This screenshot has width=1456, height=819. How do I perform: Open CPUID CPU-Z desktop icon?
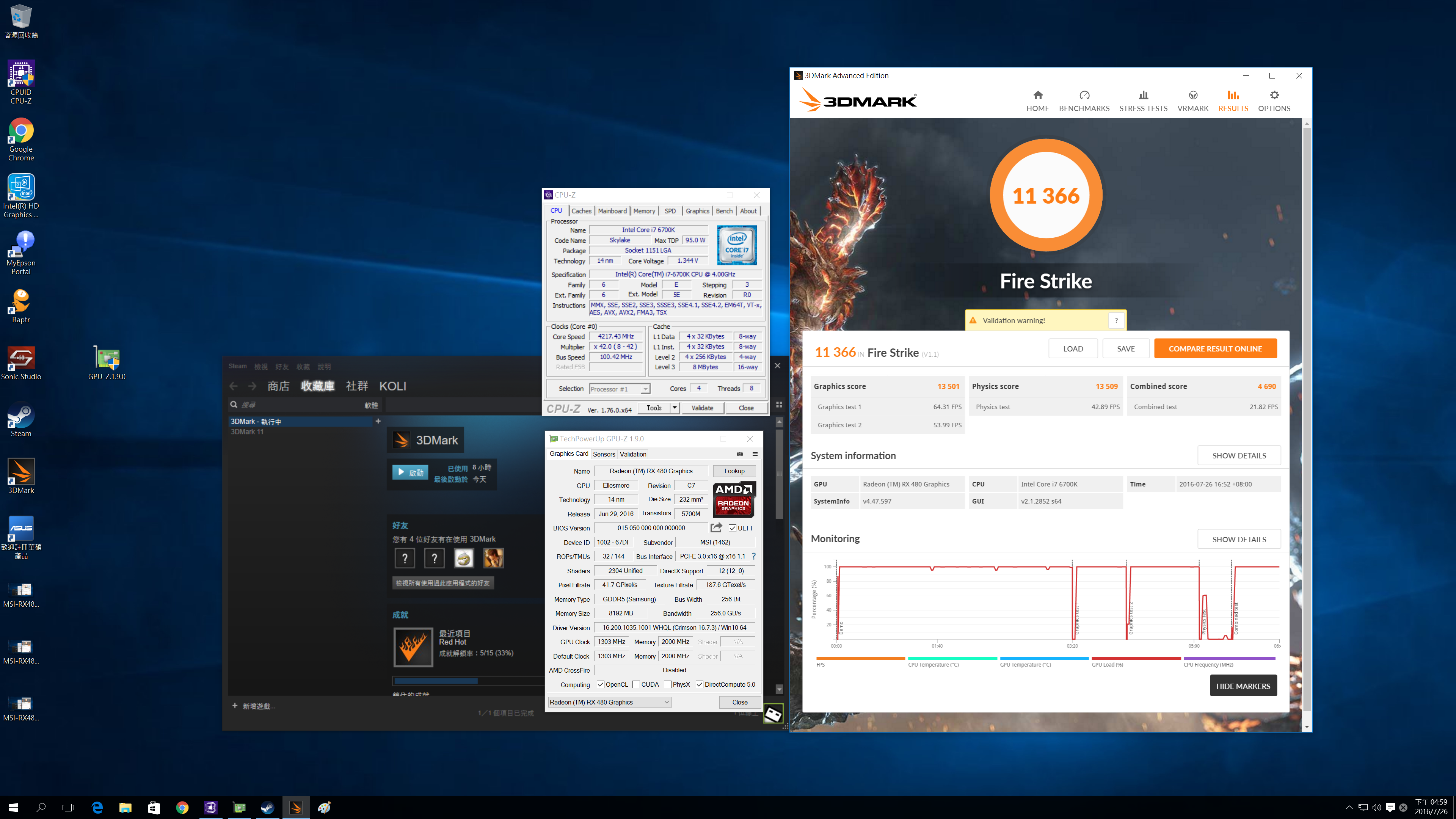(x=21, y=83)
